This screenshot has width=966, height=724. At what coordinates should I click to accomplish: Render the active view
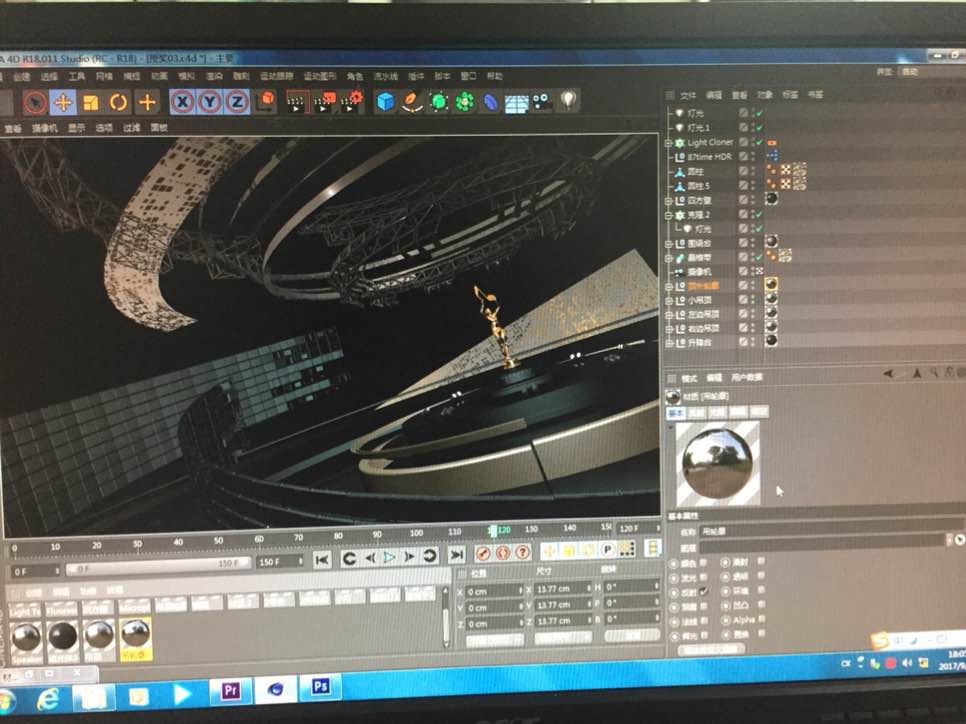(x=296, y=102)
